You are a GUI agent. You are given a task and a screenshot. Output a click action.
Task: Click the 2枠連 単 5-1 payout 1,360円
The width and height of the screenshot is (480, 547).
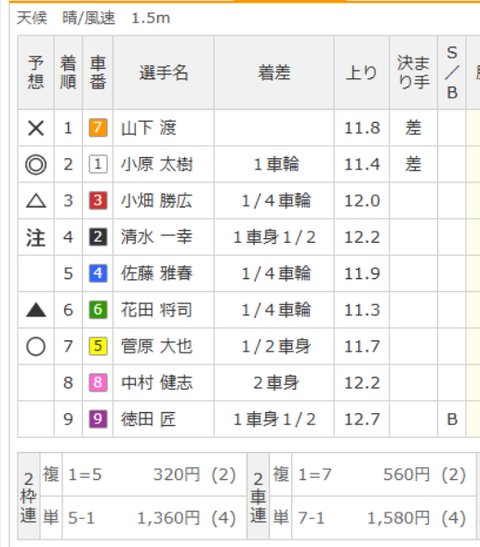(169, 518)
